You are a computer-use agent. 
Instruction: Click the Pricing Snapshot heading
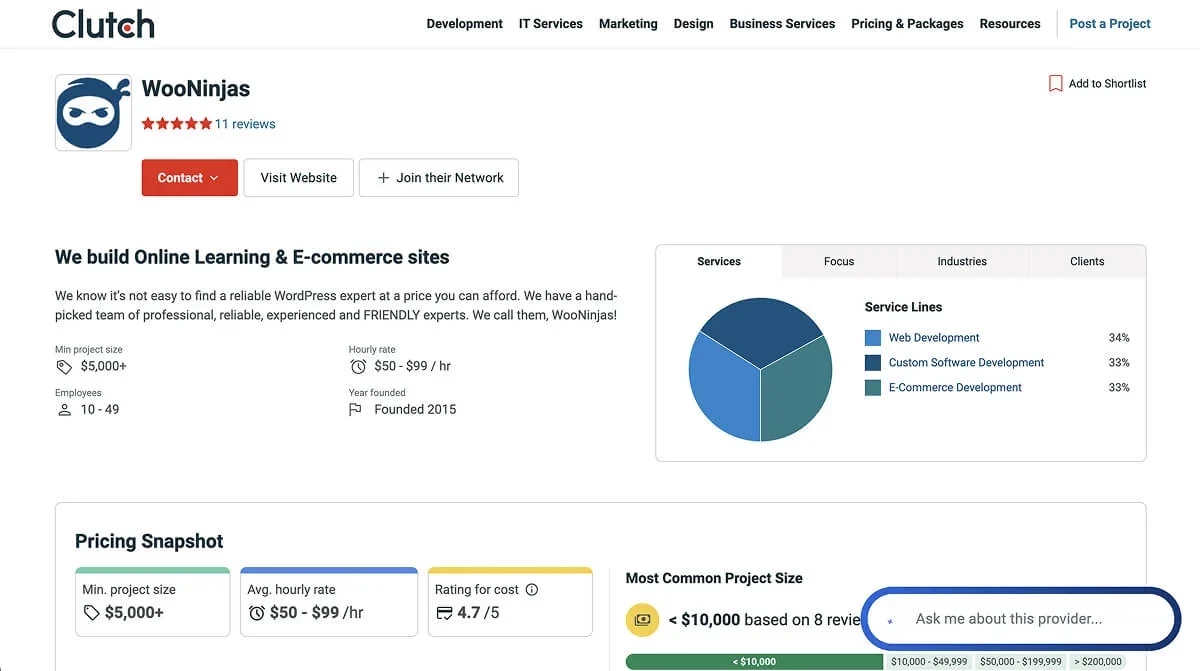[x=149, y=541]
